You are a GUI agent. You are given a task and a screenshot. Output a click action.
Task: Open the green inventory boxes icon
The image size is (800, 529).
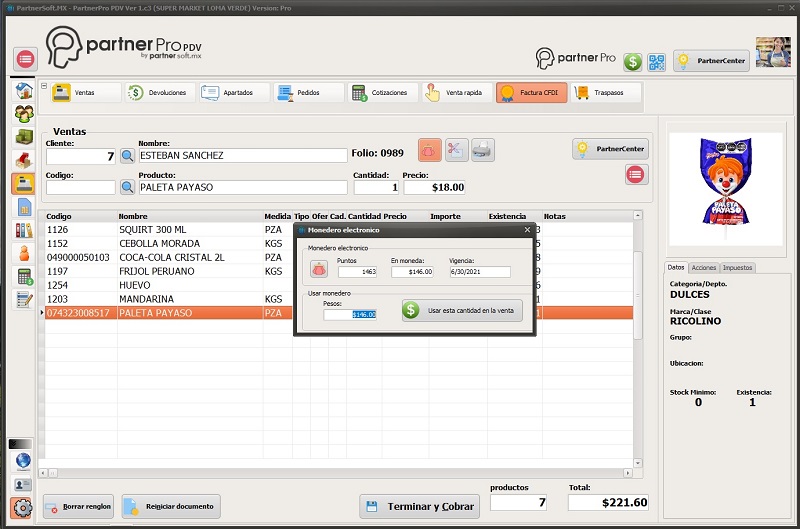tap(23, 137)
